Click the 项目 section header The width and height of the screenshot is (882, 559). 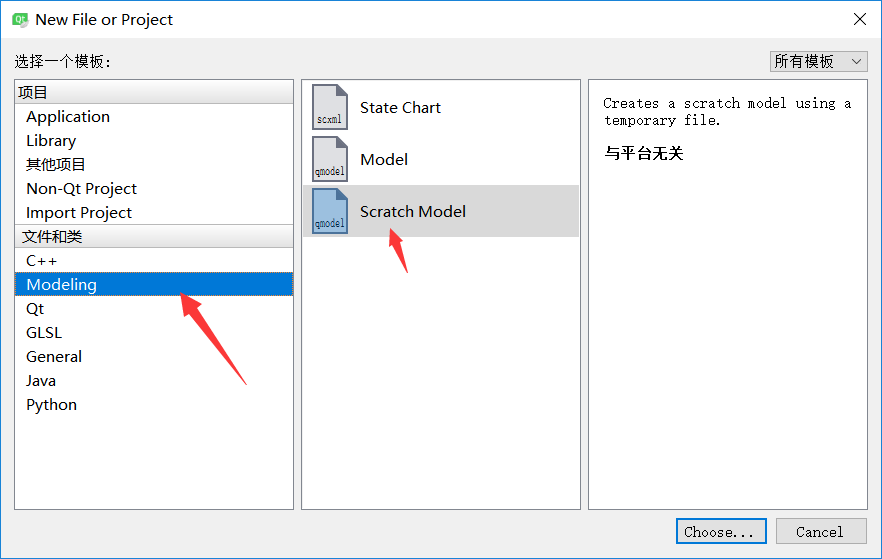coord(154,92)
